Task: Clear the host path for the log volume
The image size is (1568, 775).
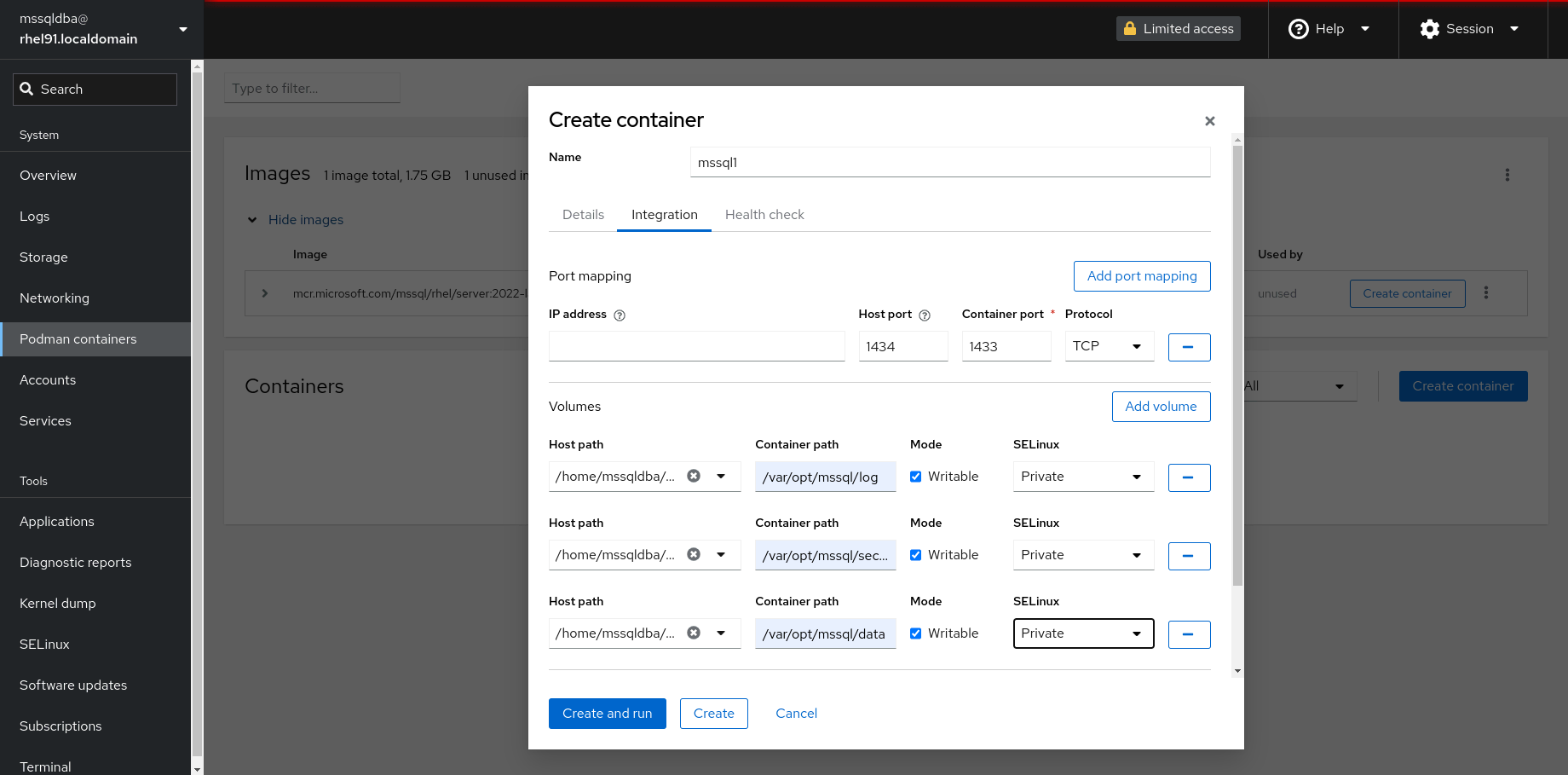Action: tap(694, 477)
